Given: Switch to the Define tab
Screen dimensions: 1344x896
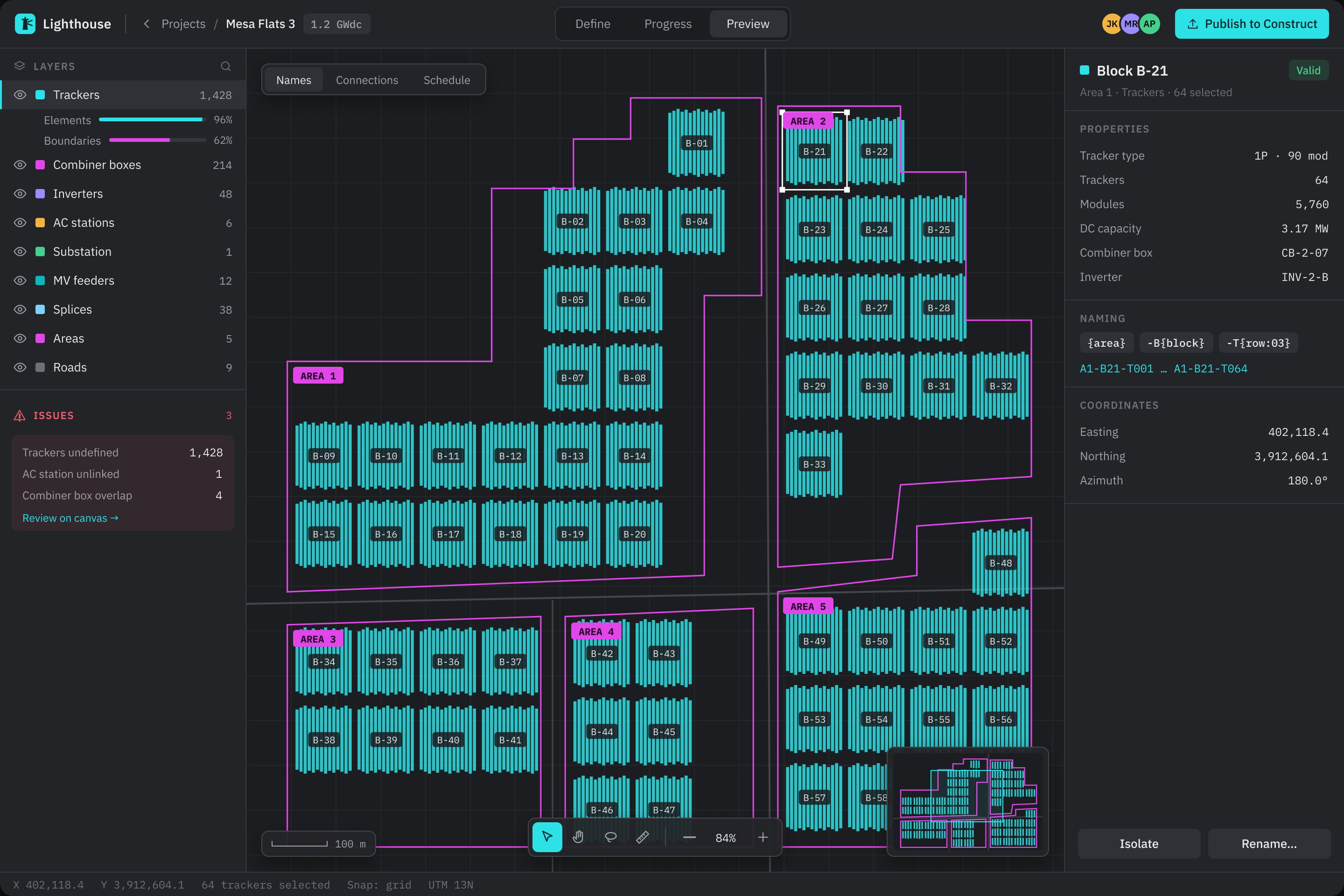Looking at the screenshot, I should pos(593,24).
